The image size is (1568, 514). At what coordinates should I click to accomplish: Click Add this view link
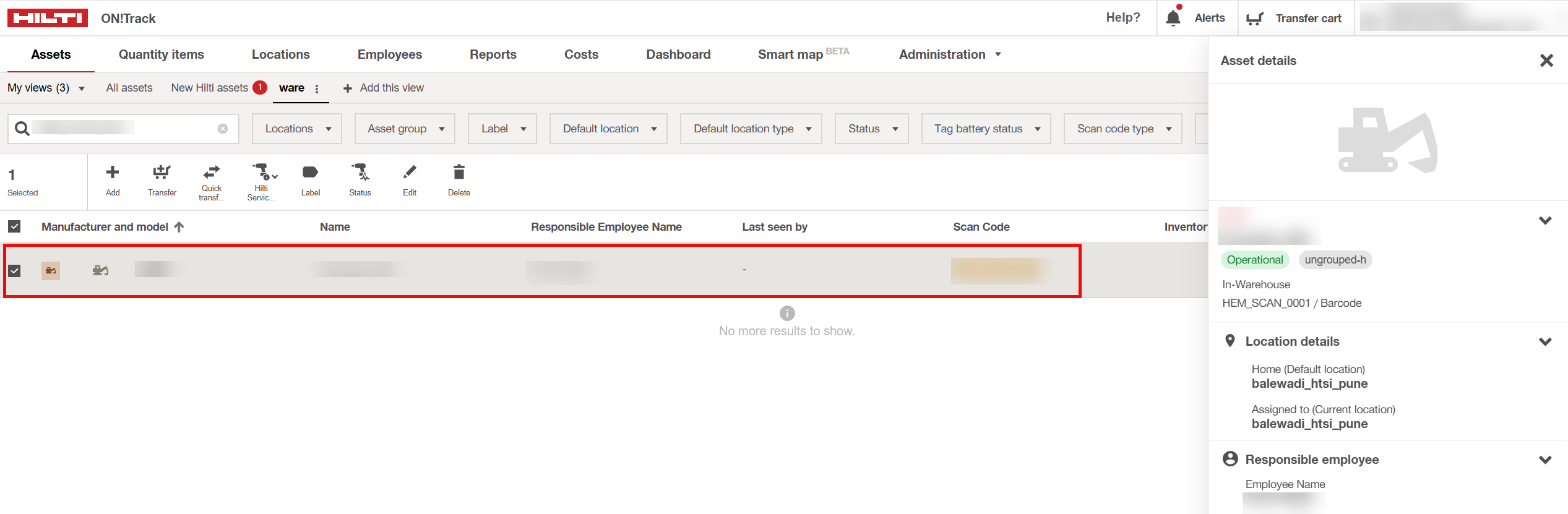[x=384, y=88]
